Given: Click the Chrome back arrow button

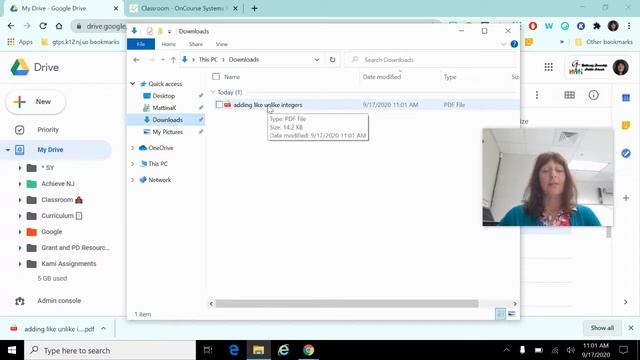Looking at the screenshot, I should coord(11,26).
